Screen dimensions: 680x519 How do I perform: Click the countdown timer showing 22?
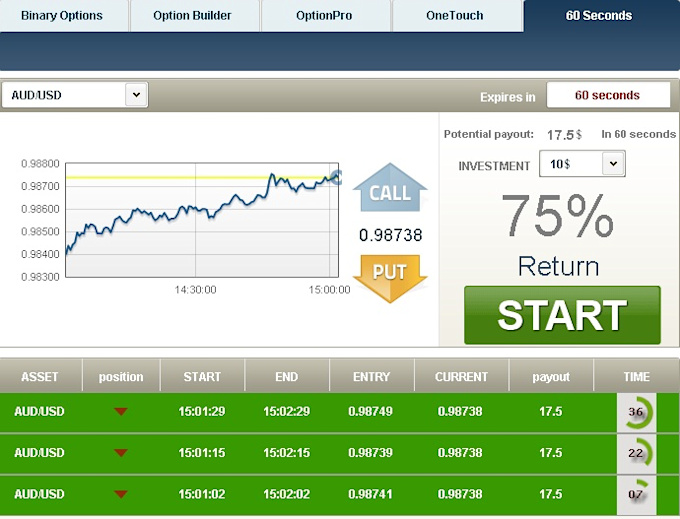(x=636, y=453)
